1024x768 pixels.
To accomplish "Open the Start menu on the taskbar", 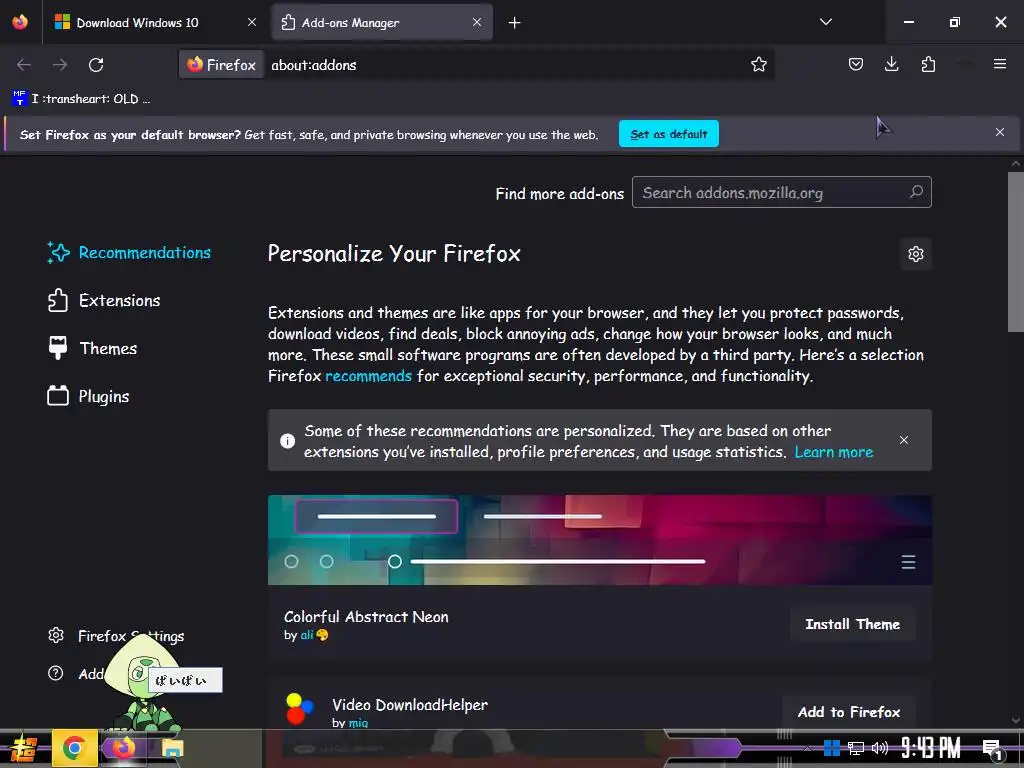I will pyautogui.click(x=23, y=748).
